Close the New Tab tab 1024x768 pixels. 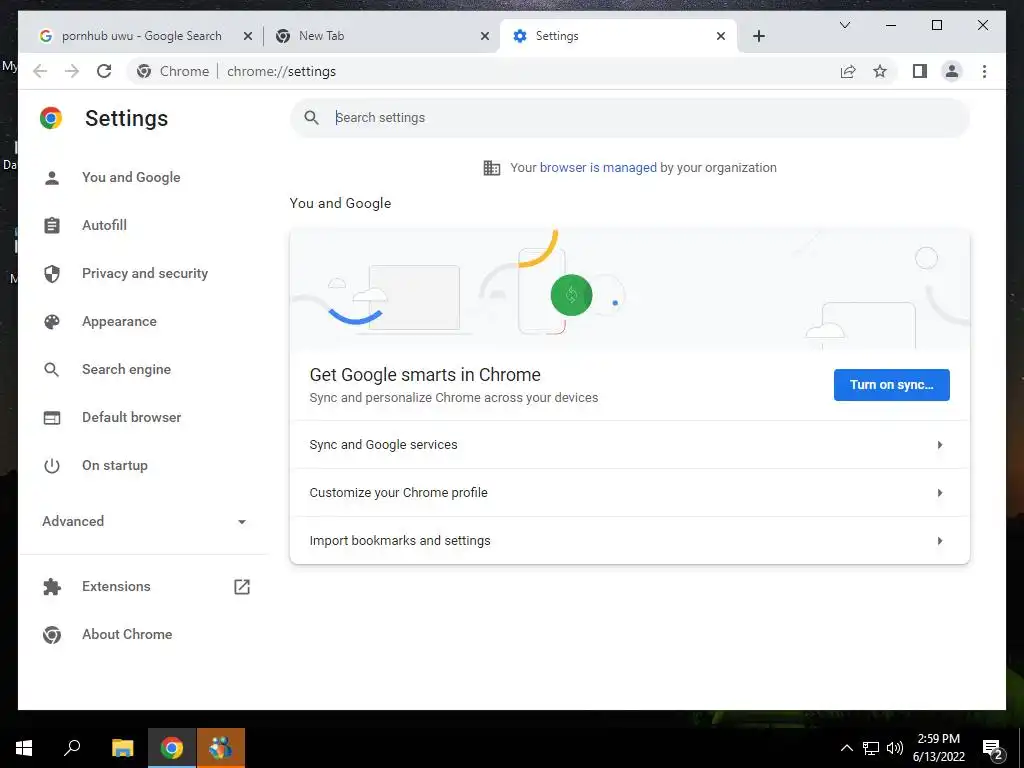click(485, 36)
